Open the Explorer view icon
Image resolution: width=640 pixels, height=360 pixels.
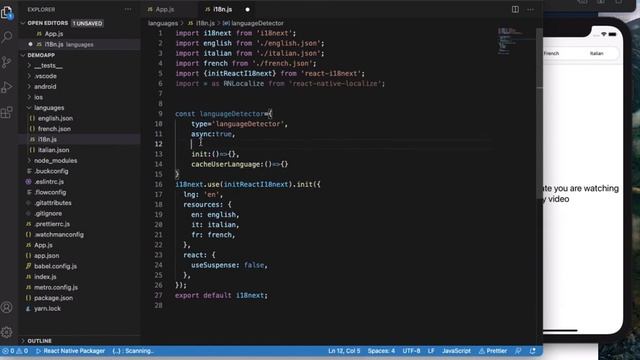(7, 13)
